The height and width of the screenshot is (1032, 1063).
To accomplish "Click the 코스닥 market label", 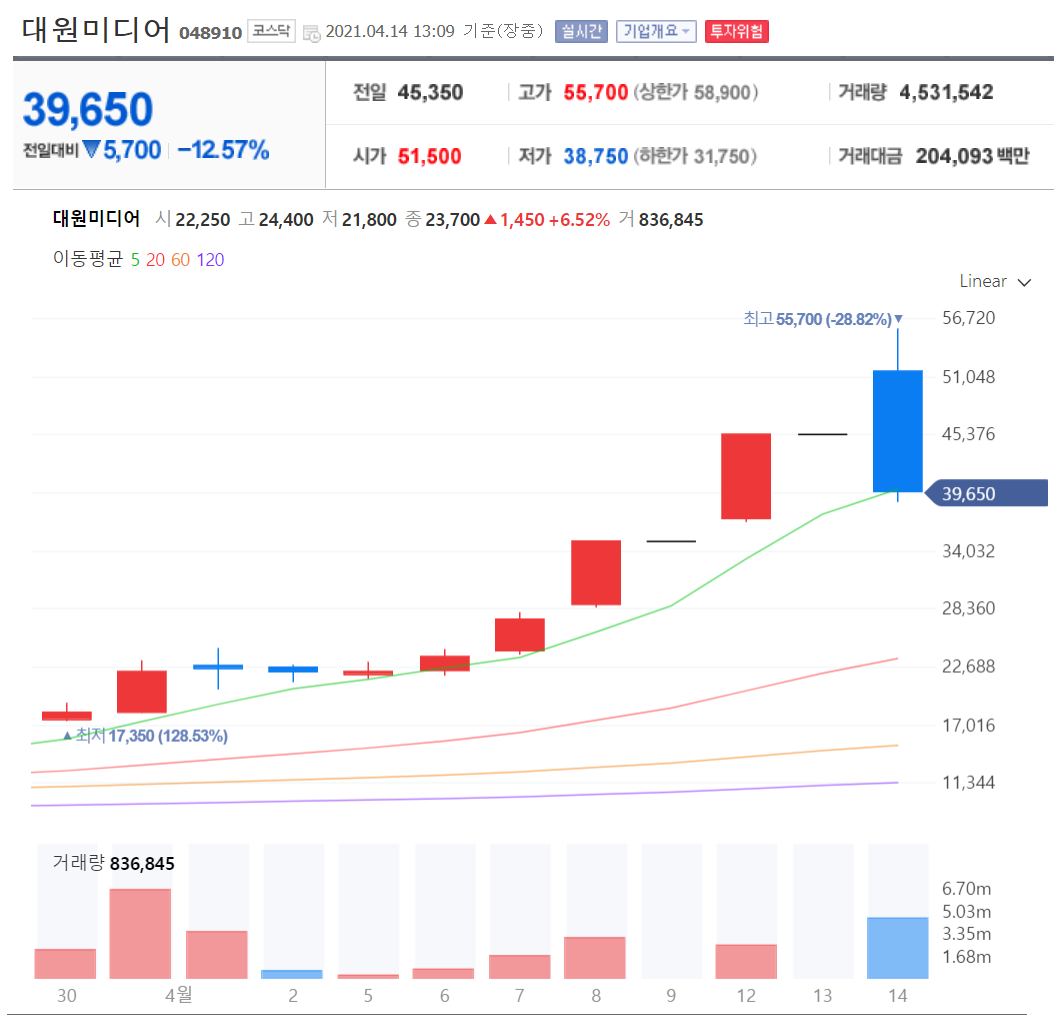I will tap(271, 31).
